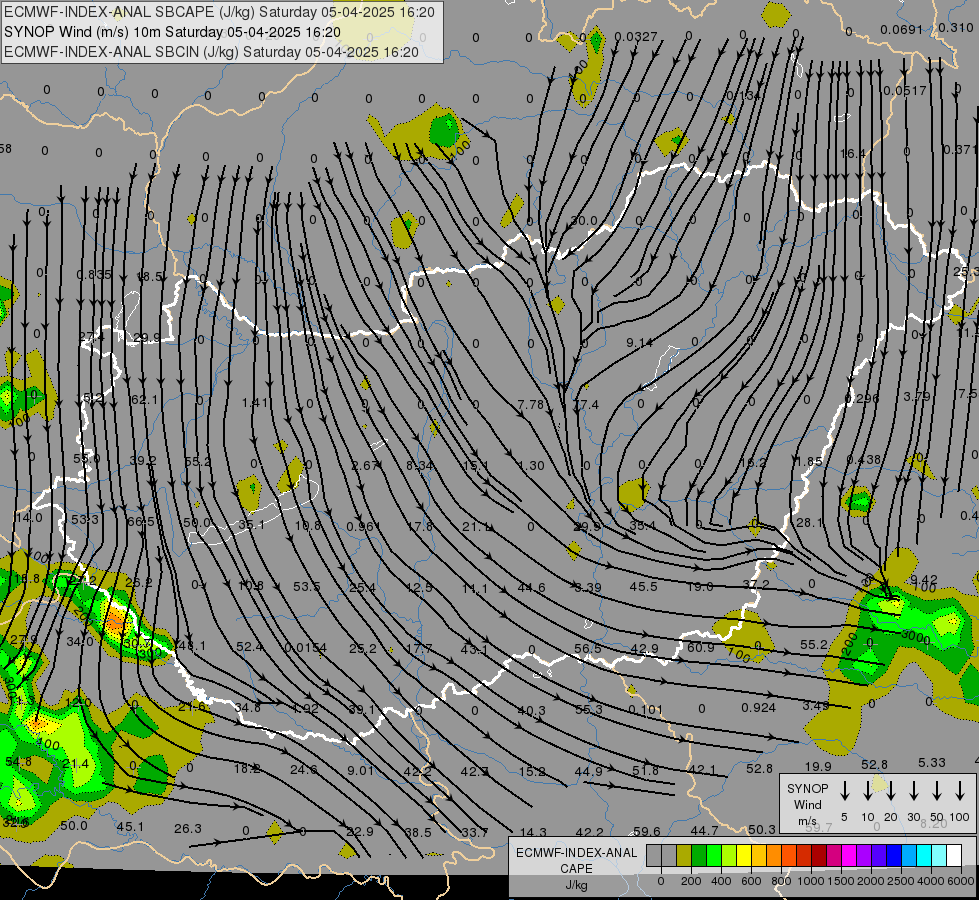The image size is (979, 900).
Task: Click the map value 7.78
Action: [x=531, y=405]
